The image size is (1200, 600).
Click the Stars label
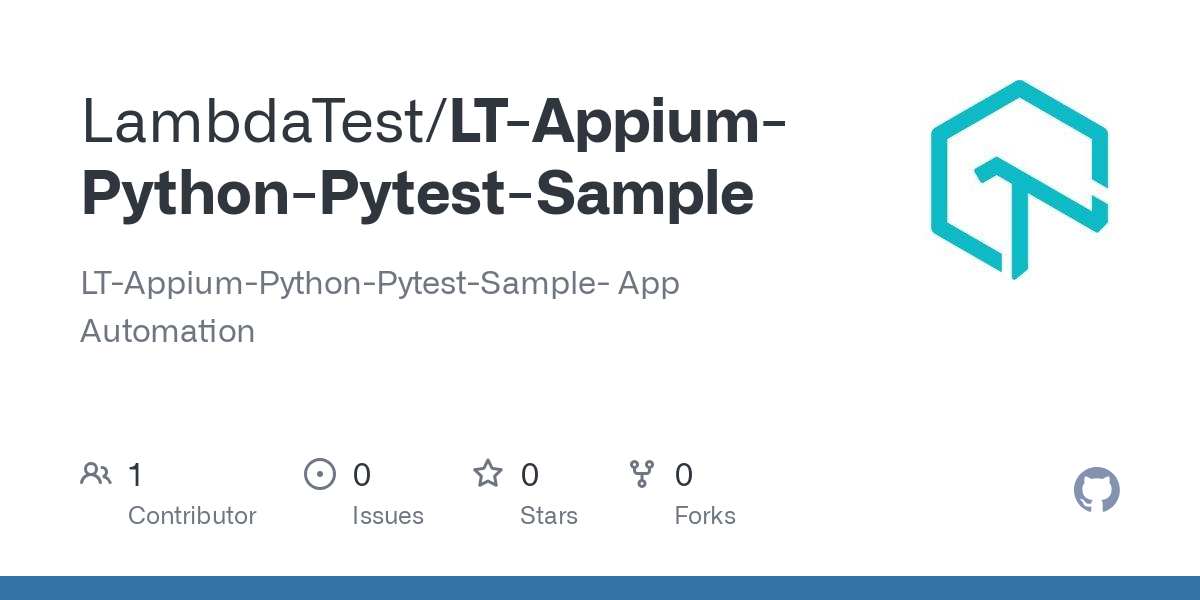click(x=549, y=516)
